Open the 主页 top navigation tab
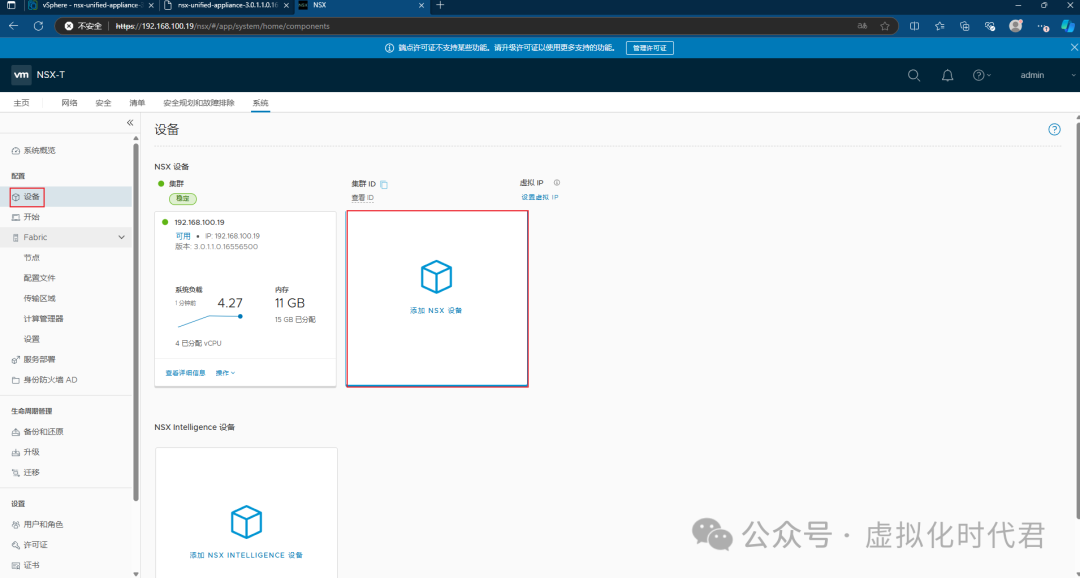This screenshot has height=578, width=1080. pyautogui.click(x=21, y=103)
